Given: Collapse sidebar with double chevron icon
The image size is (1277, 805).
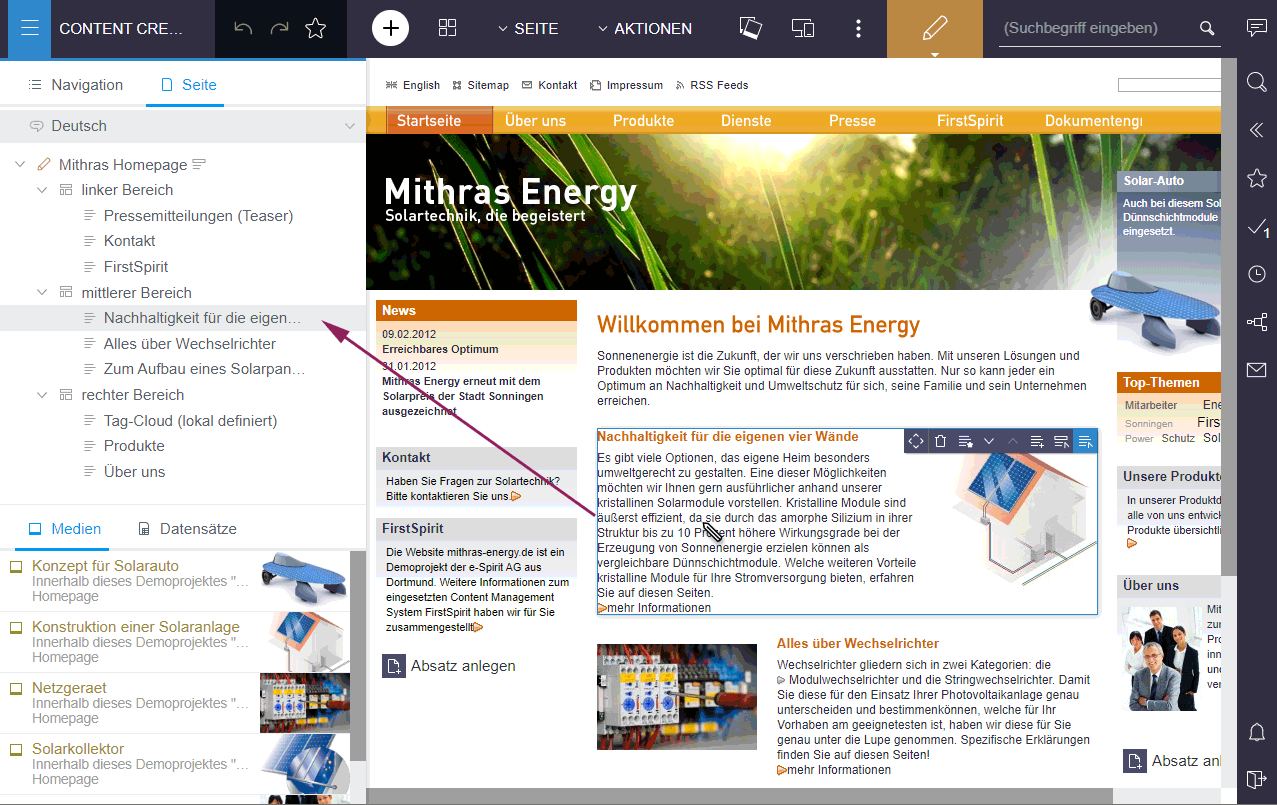Looking at the screenshot, I should 1257,129.
